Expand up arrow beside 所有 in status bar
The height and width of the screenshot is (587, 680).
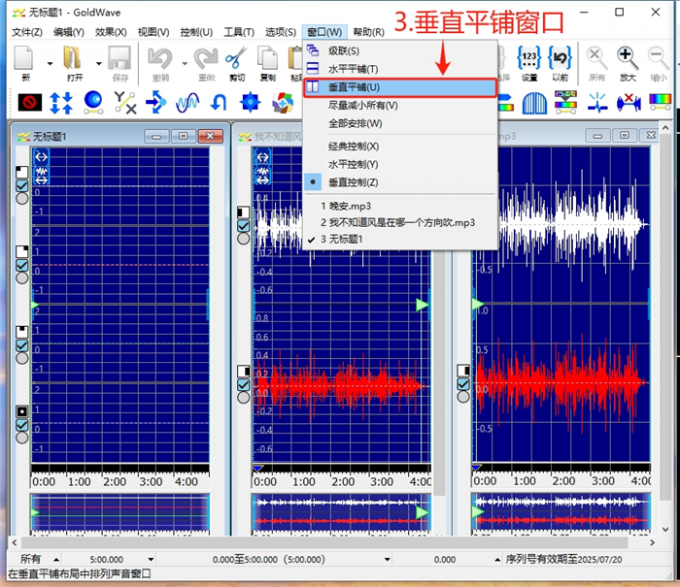click(56, 560)
